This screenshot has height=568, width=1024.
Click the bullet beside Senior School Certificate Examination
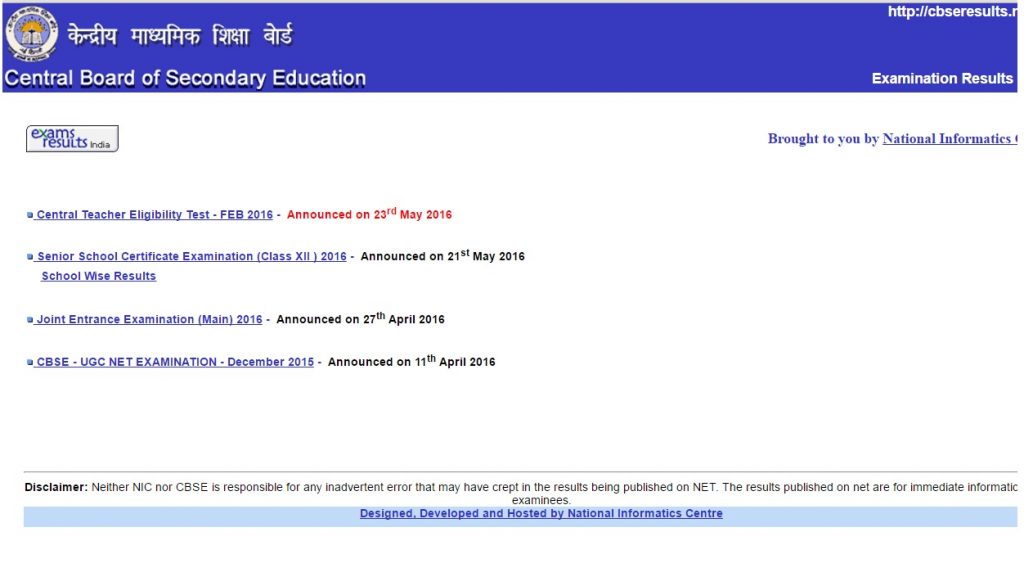30,258
